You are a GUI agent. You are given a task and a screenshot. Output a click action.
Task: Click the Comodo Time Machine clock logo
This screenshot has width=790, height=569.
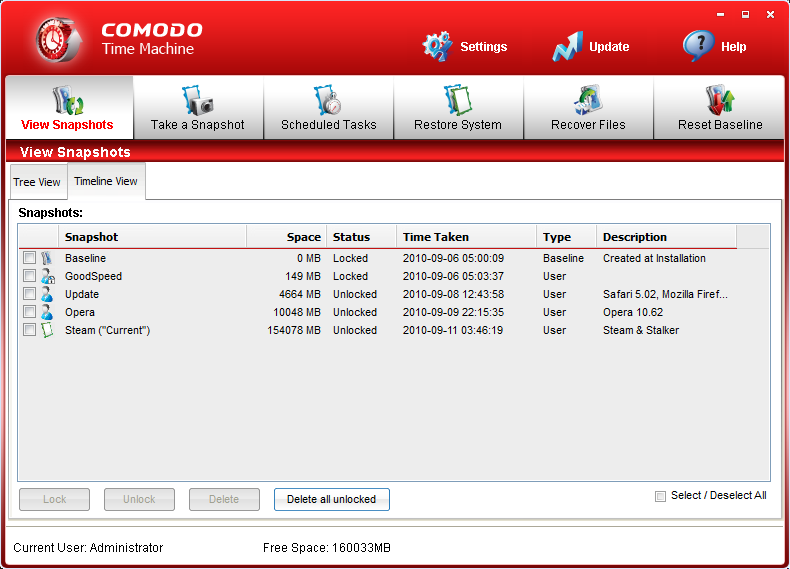coord(58,39)
